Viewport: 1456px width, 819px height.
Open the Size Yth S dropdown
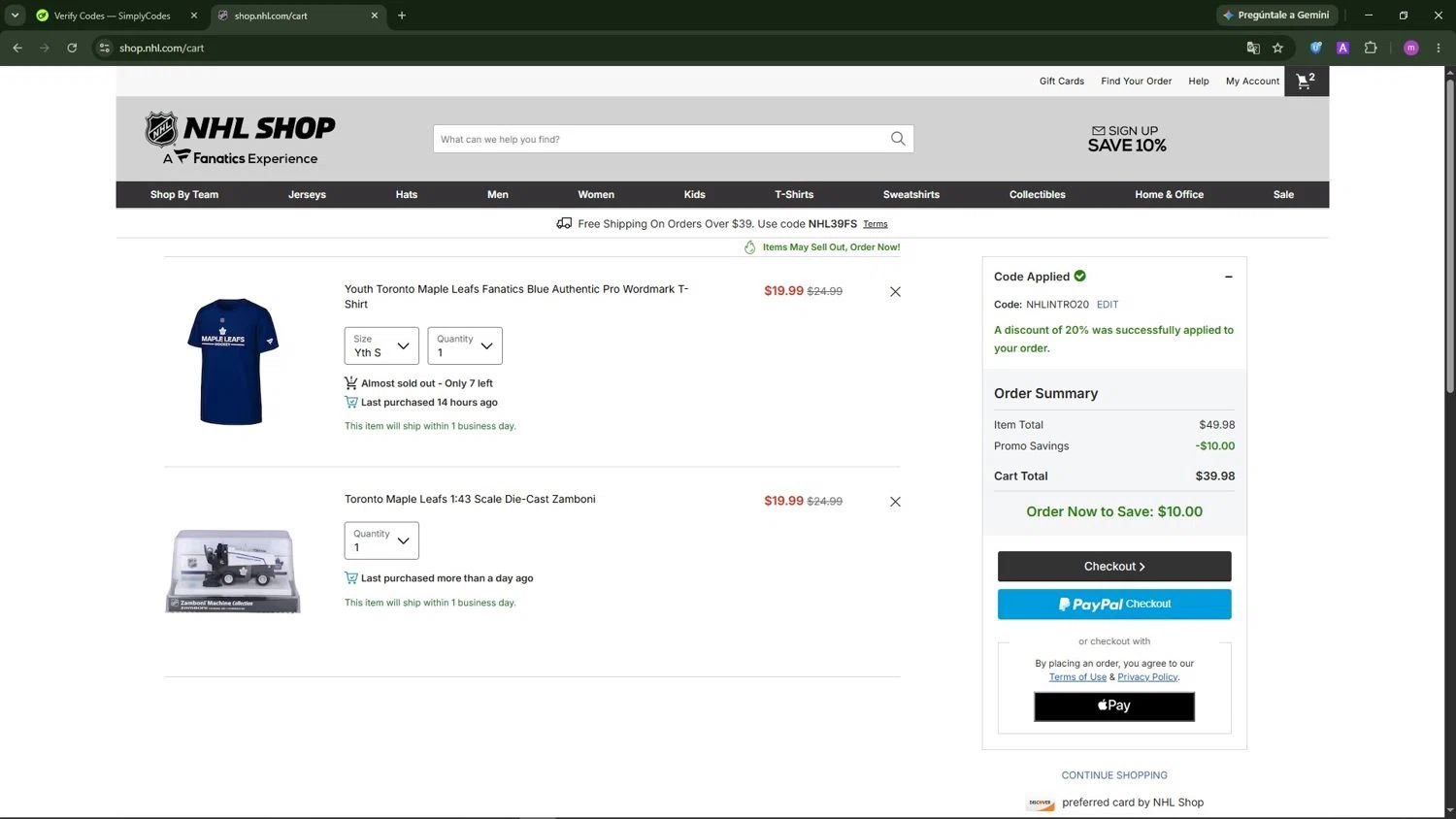coord(381,346)
